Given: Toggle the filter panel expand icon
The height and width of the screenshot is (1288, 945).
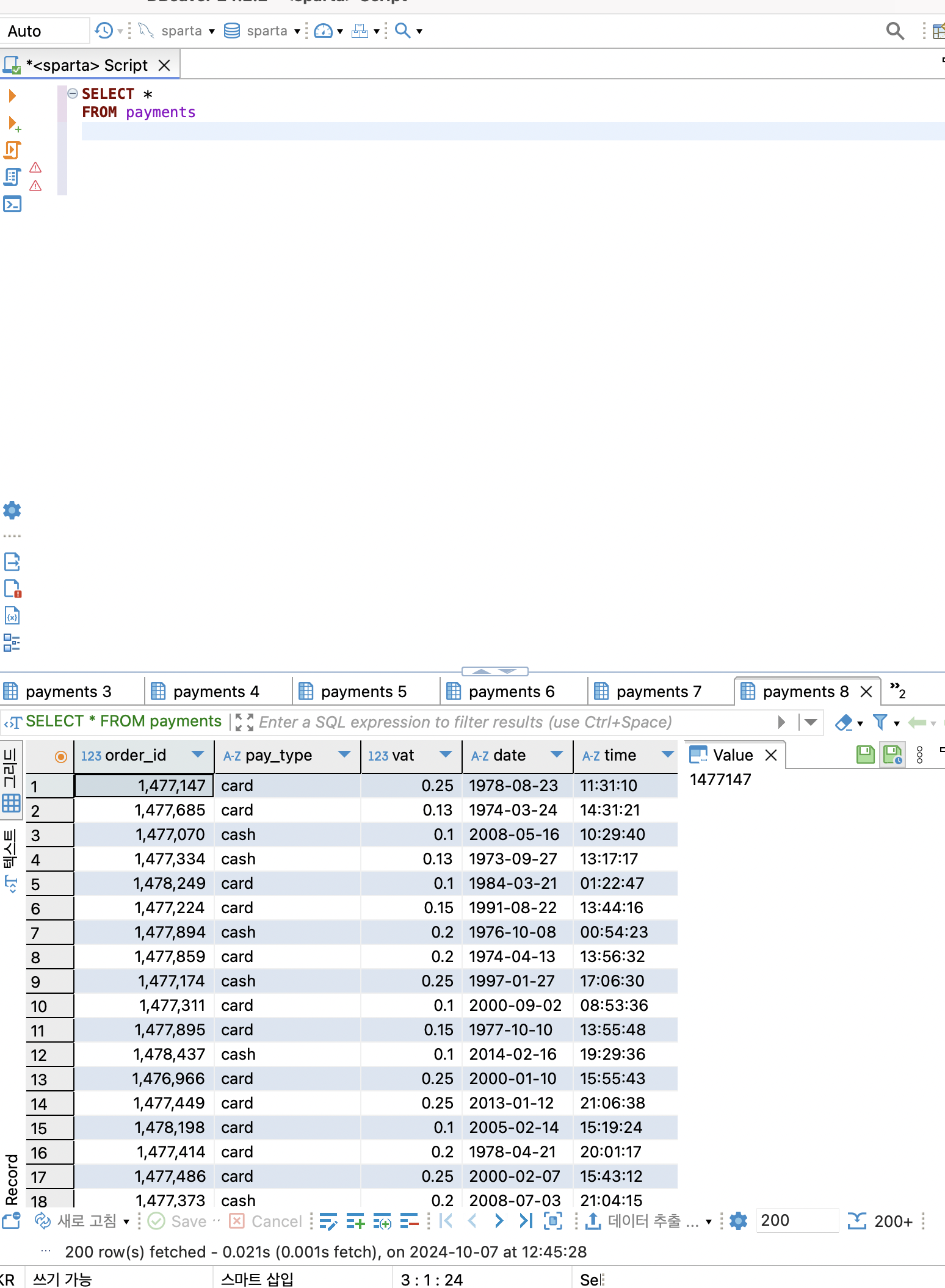Looking at the screenshot, I should click(x=244, y=722).
